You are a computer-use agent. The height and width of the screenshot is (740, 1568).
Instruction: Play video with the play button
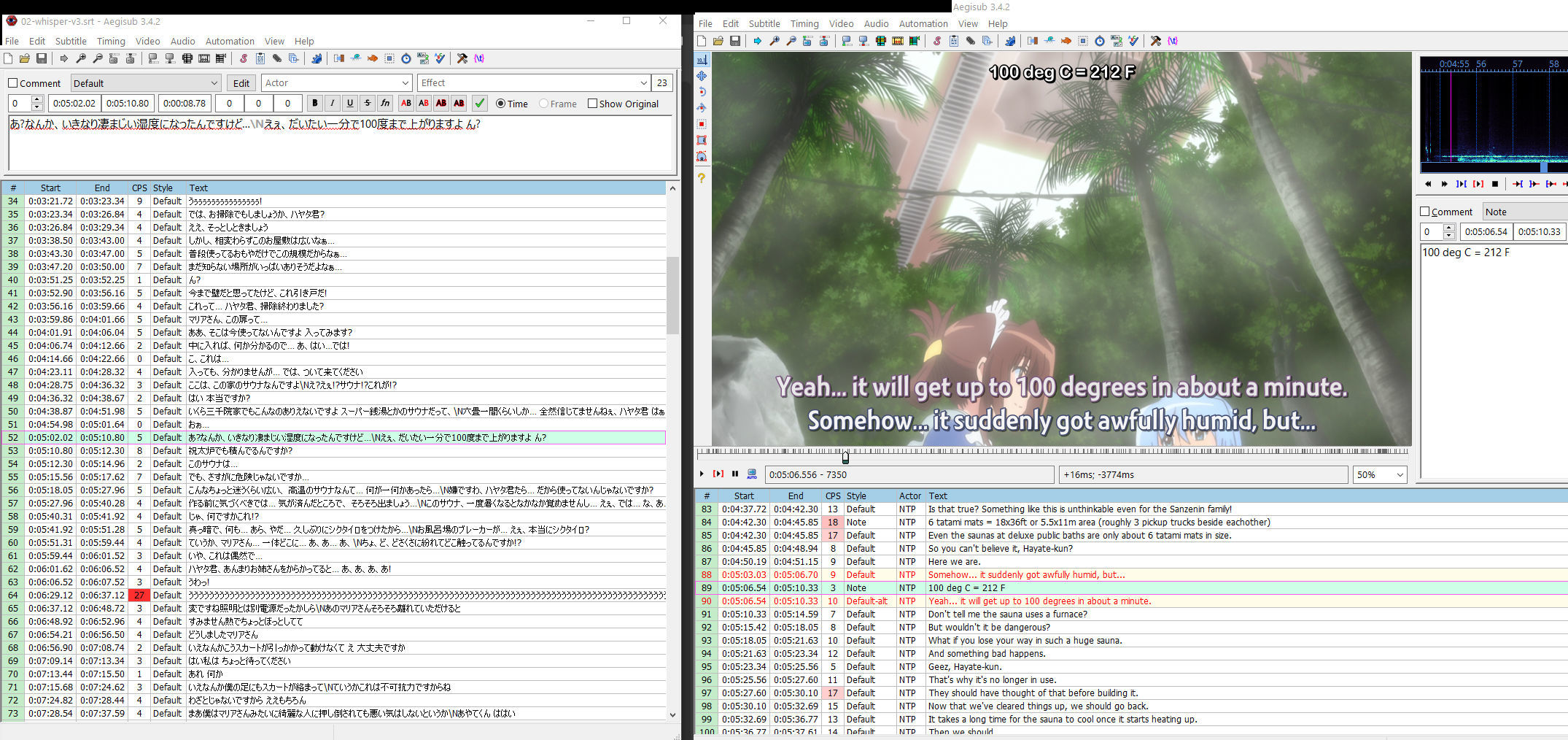[x=702, y=474]
